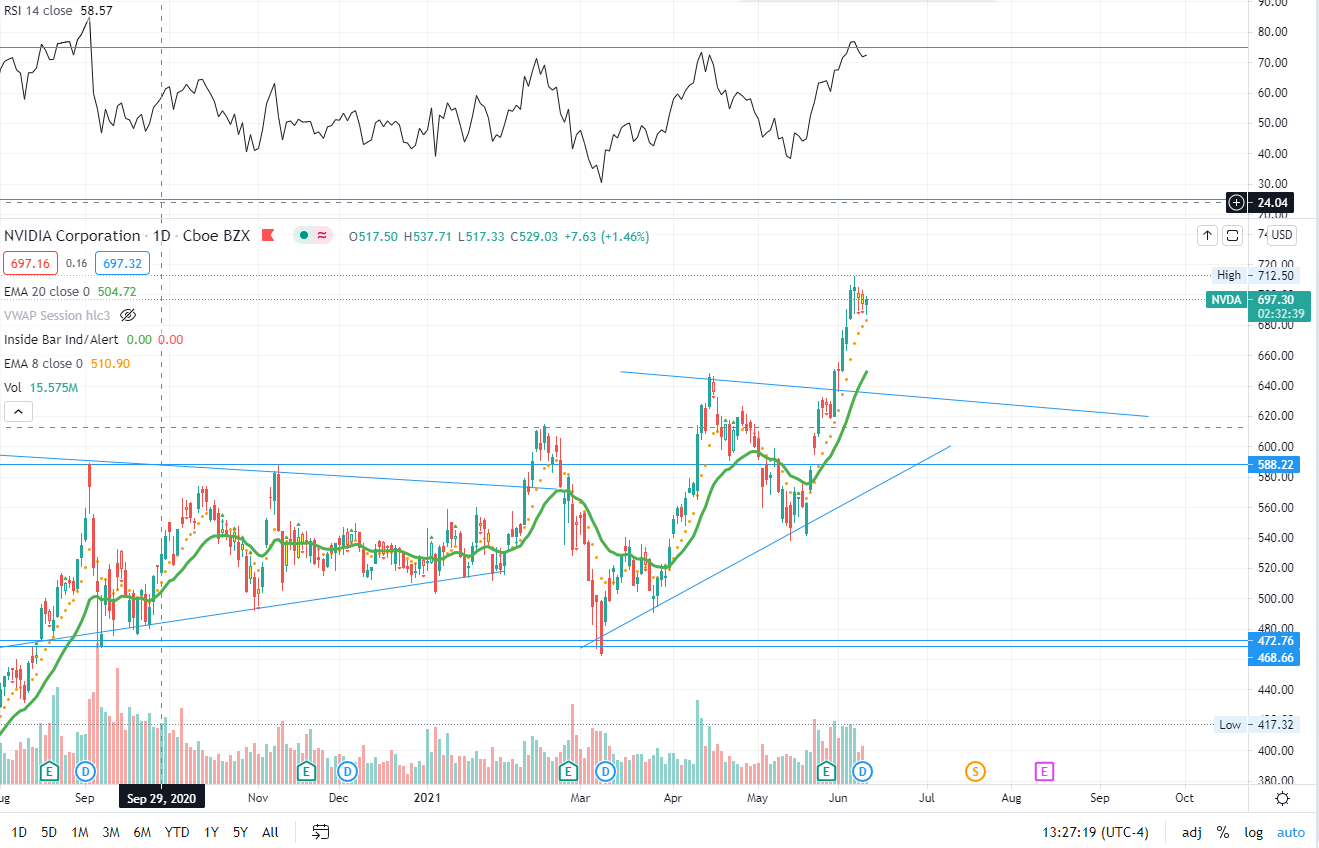Select the EMA 20 close indicator legend

point(70,291)
